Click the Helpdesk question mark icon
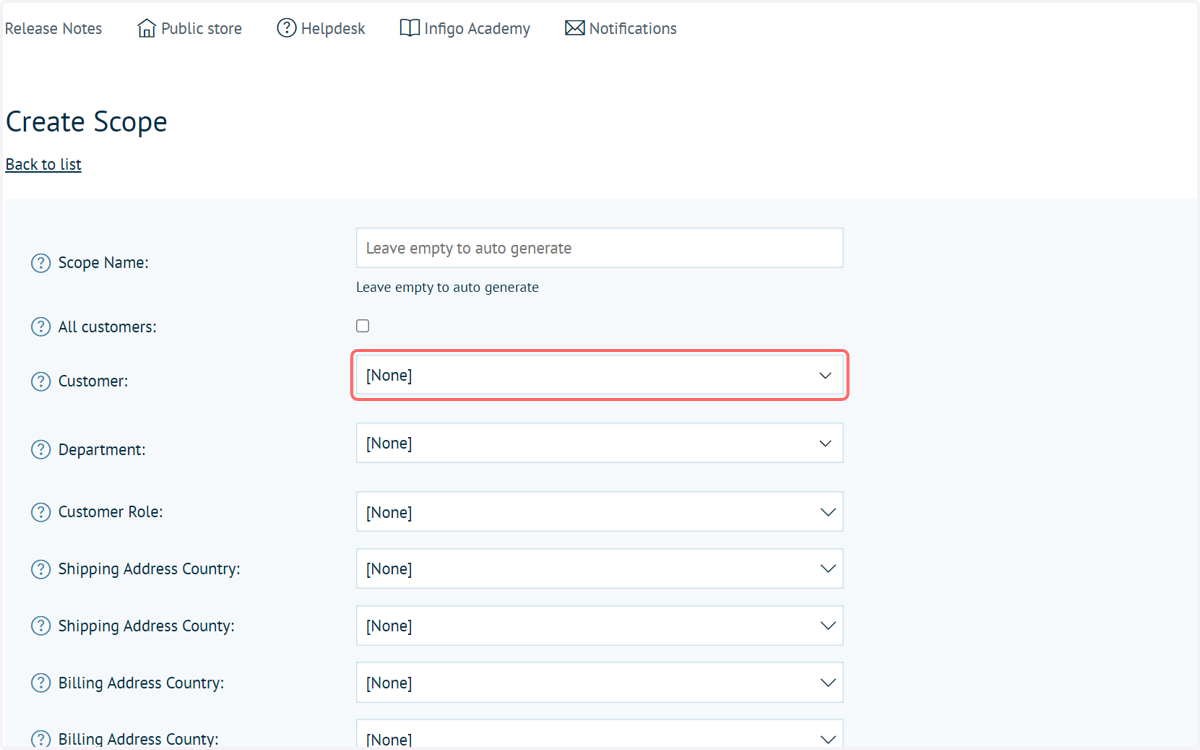Screen dimensions: 1200x750 coord(286,28)
